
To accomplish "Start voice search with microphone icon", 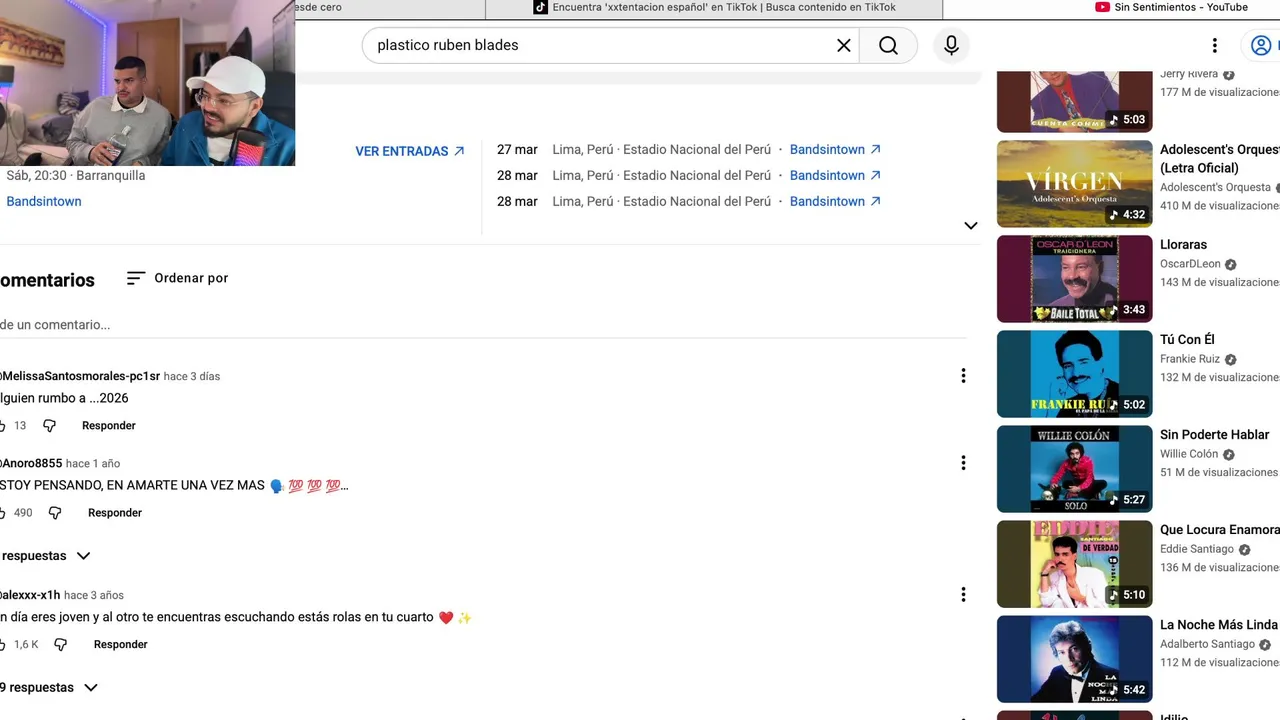I will (x=951, y=45).
